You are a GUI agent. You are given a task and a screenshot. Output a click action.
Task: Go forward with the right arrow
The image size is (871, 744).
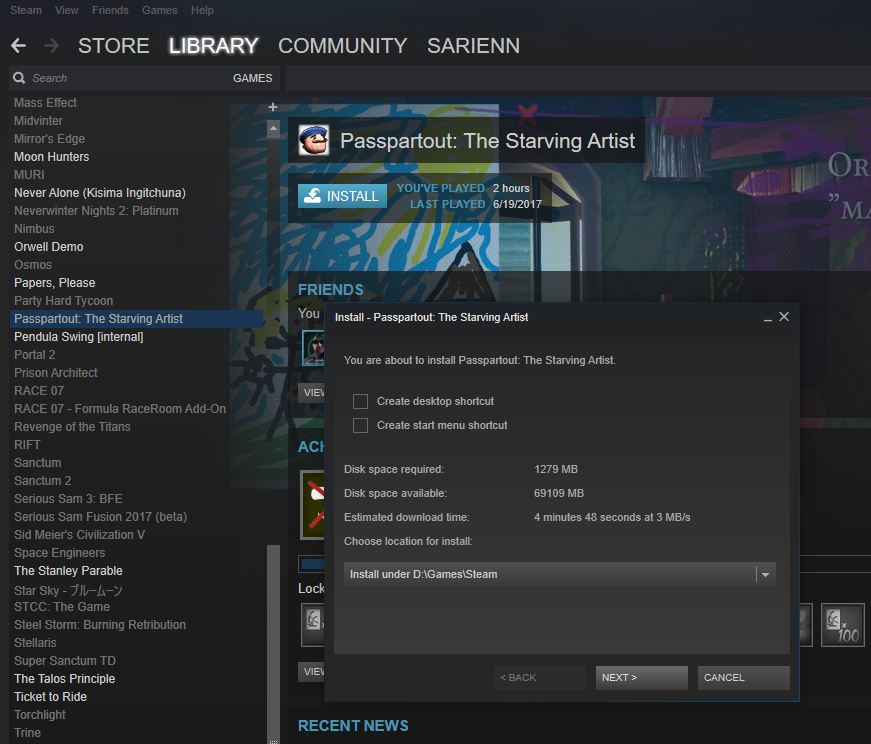click(51, 46)
